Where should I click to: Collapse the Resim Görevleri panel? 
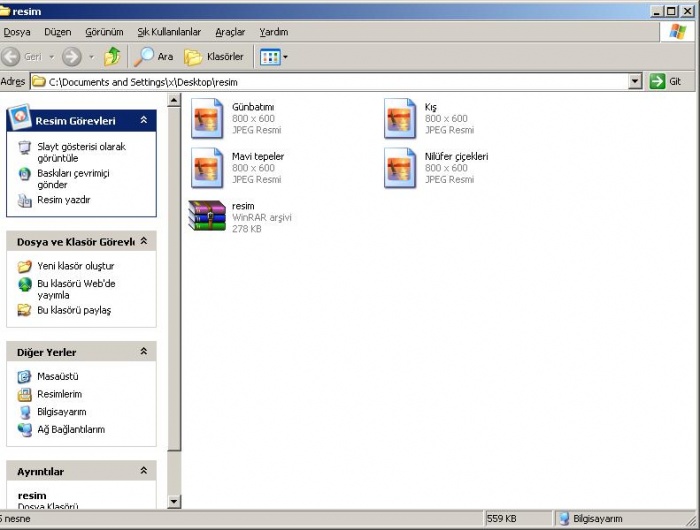click(x=144, y=120)
